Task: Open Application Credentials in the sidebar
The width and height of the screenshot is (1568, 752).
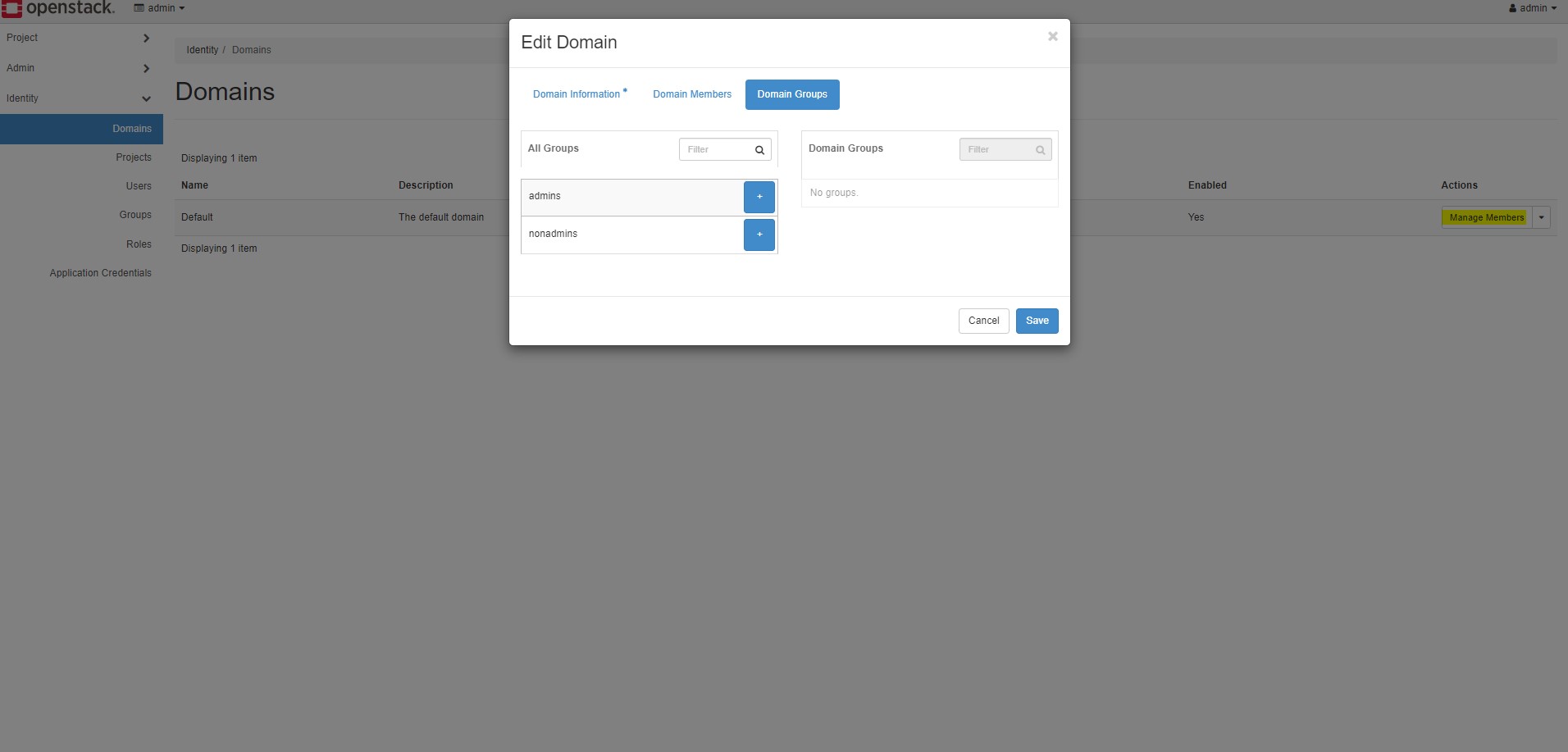Action: 100,273
